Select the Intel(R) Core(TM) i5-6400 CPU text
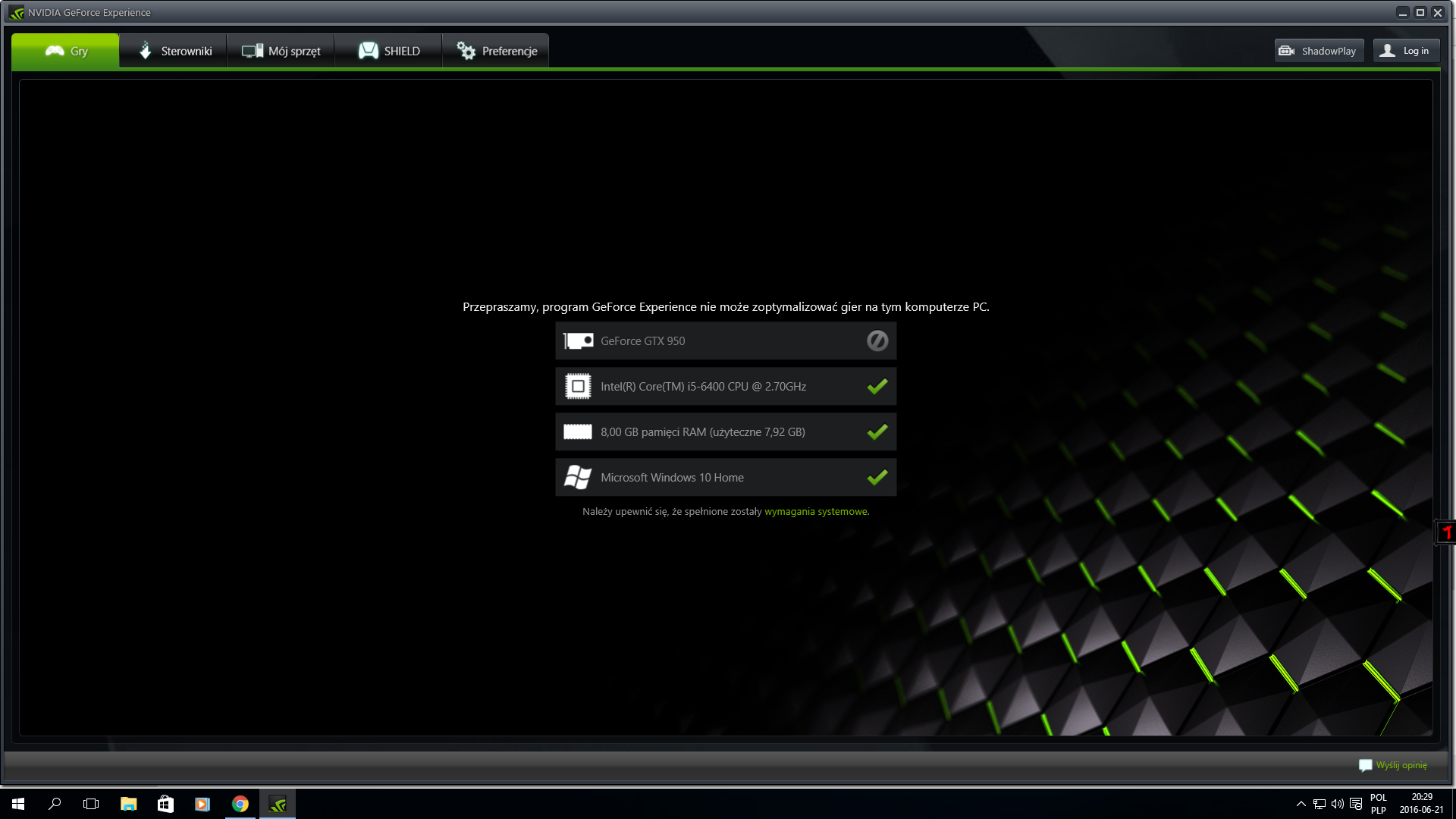This screenshot has height=819, width=1456. click(x=704, y=387)
